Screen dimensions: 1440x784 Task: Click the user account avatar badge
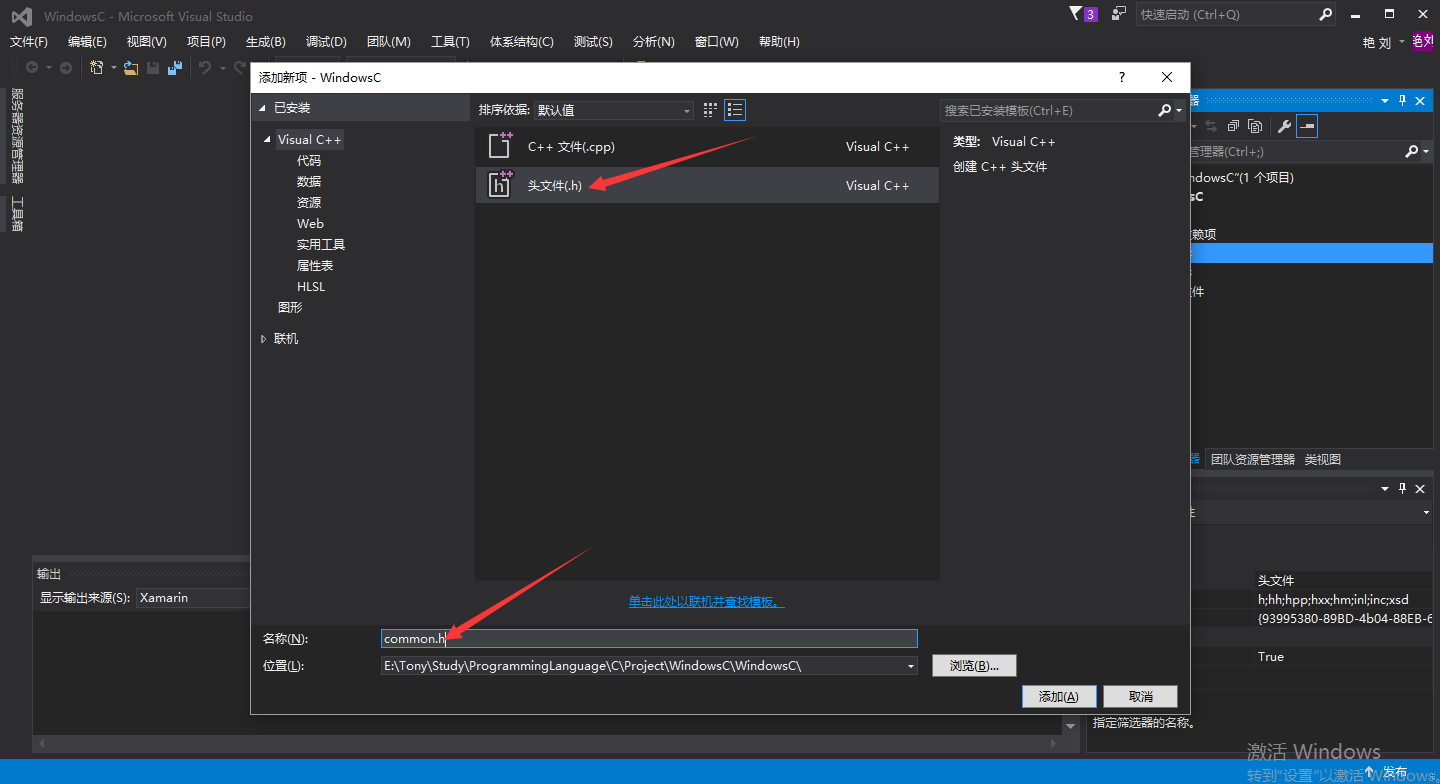(x=1423, y=41)
